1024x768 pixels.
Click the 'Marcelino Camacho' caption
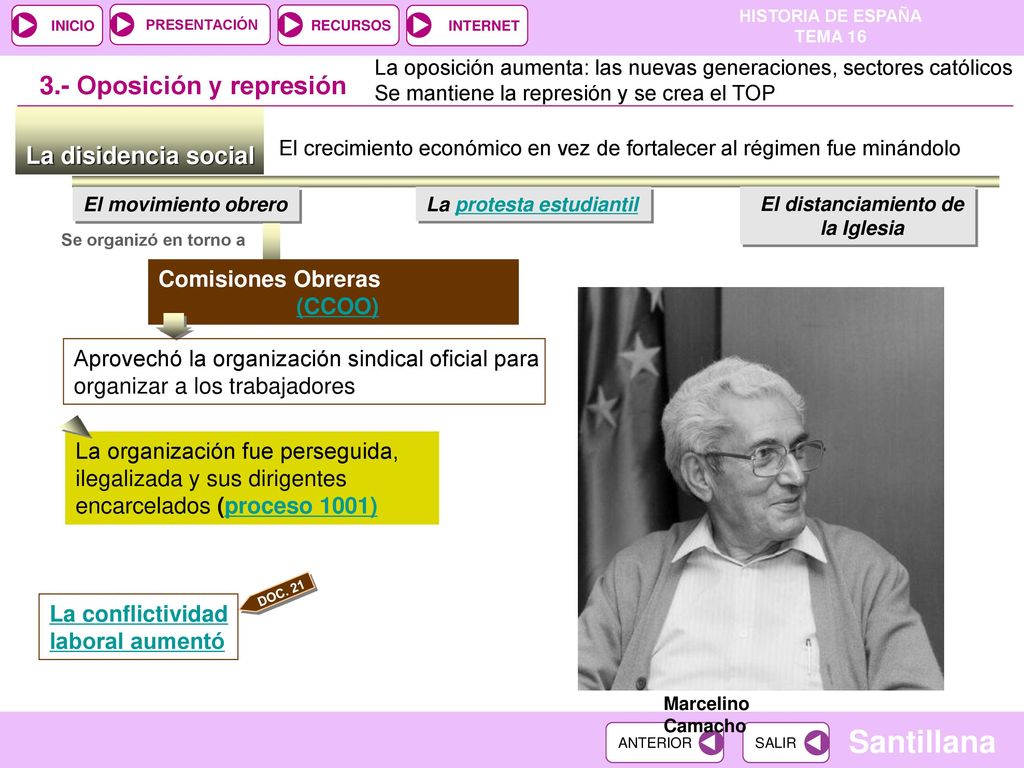tap(705, 714)
